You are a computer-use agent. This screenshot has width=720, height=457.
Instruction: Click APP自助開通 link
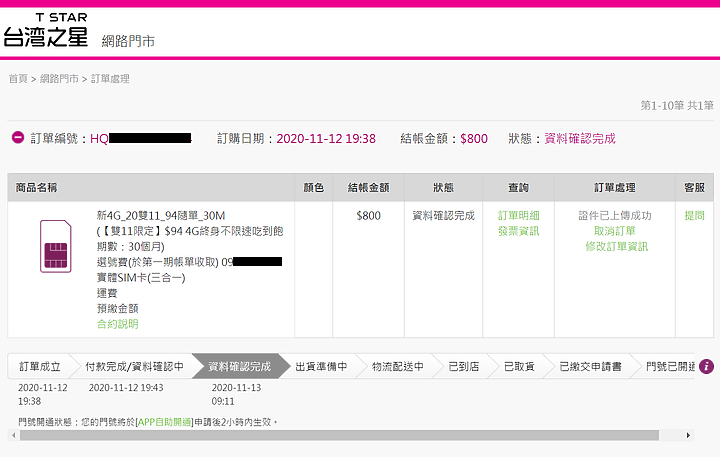click(x=164, y=422)
